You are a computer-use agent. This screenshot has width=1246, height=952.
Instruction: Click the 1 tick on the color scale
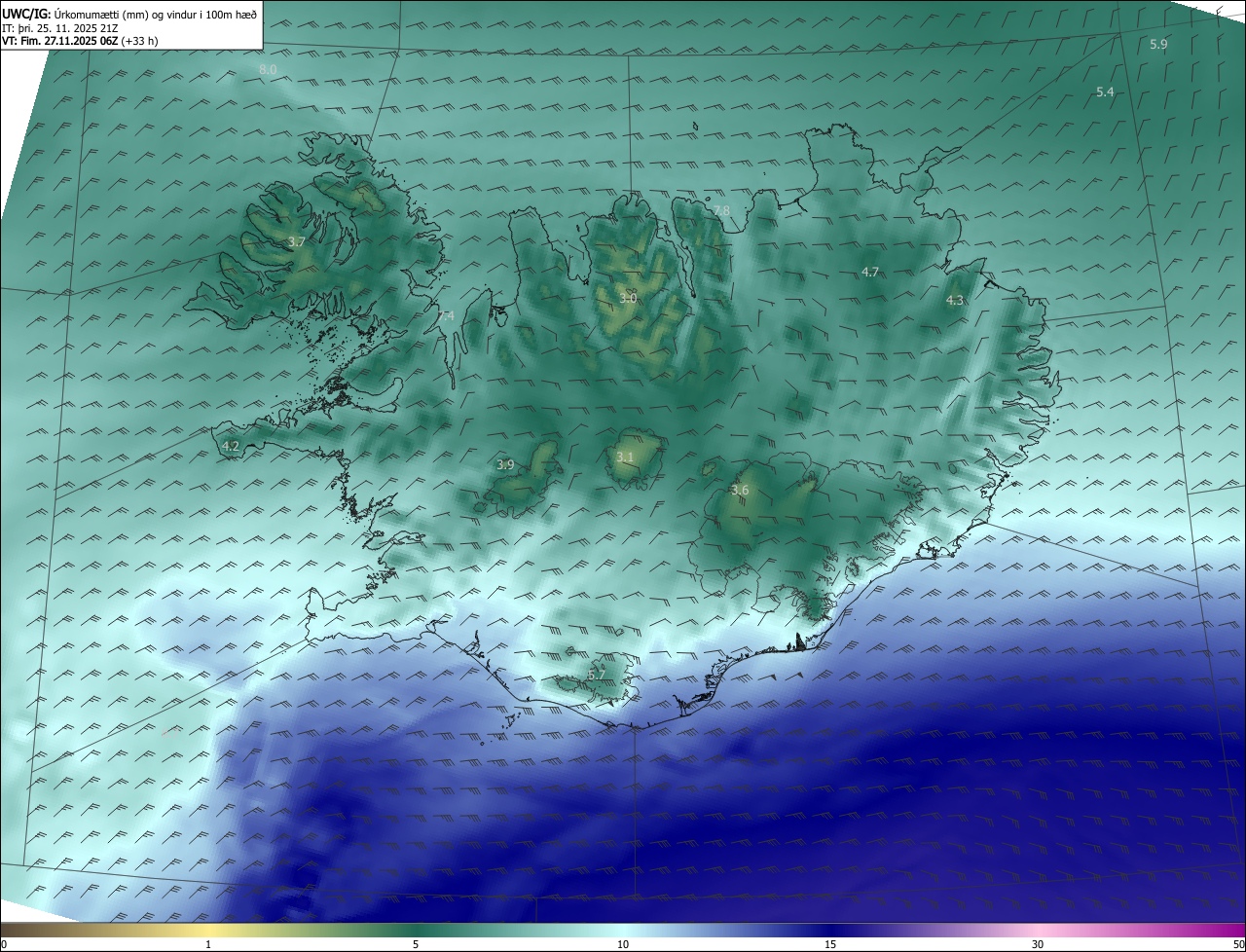tap(208, 944)
